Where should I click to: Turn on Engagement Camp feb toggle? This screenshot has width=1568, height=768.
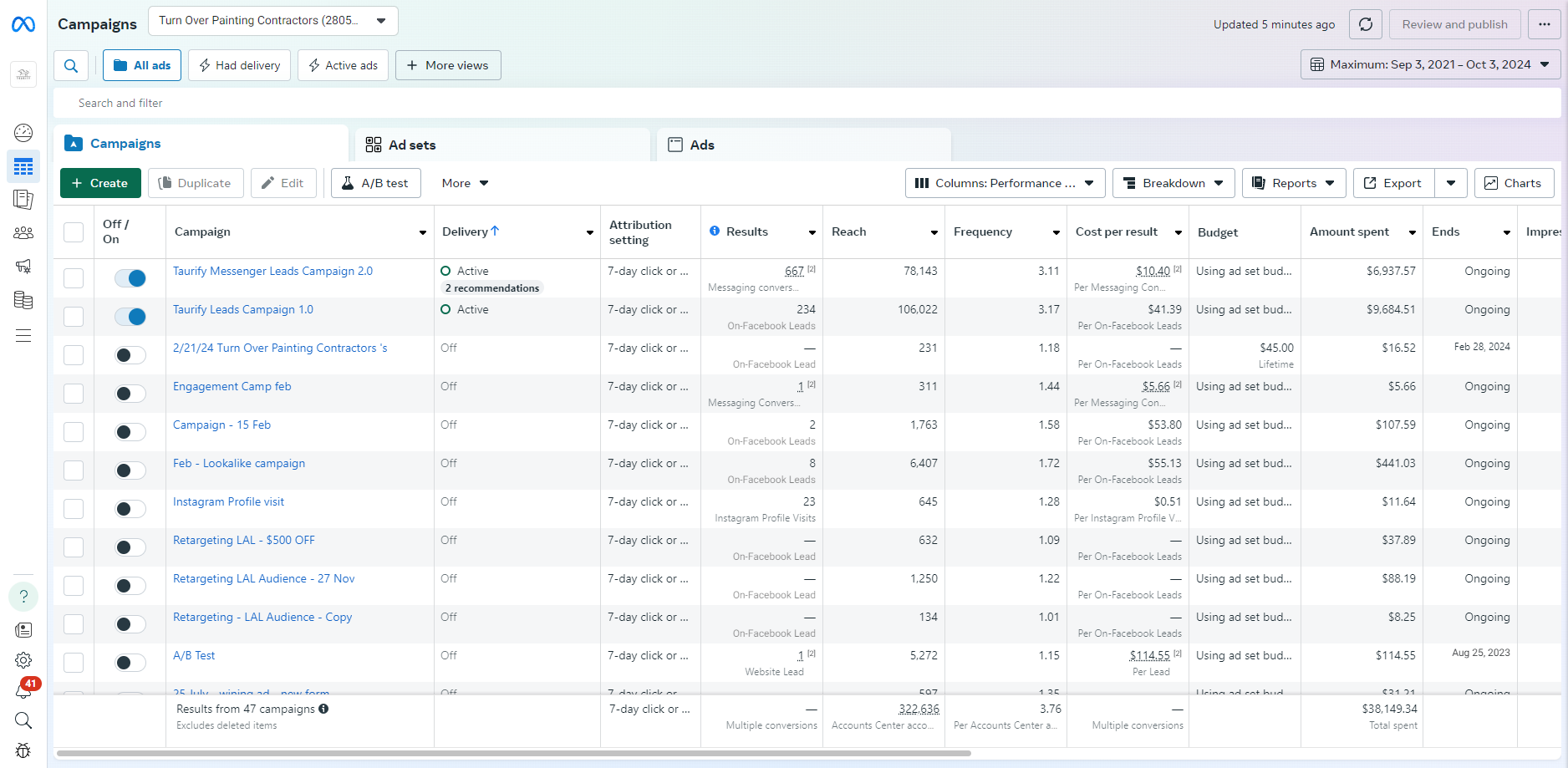pyautogui.click(x=130, y=394)
